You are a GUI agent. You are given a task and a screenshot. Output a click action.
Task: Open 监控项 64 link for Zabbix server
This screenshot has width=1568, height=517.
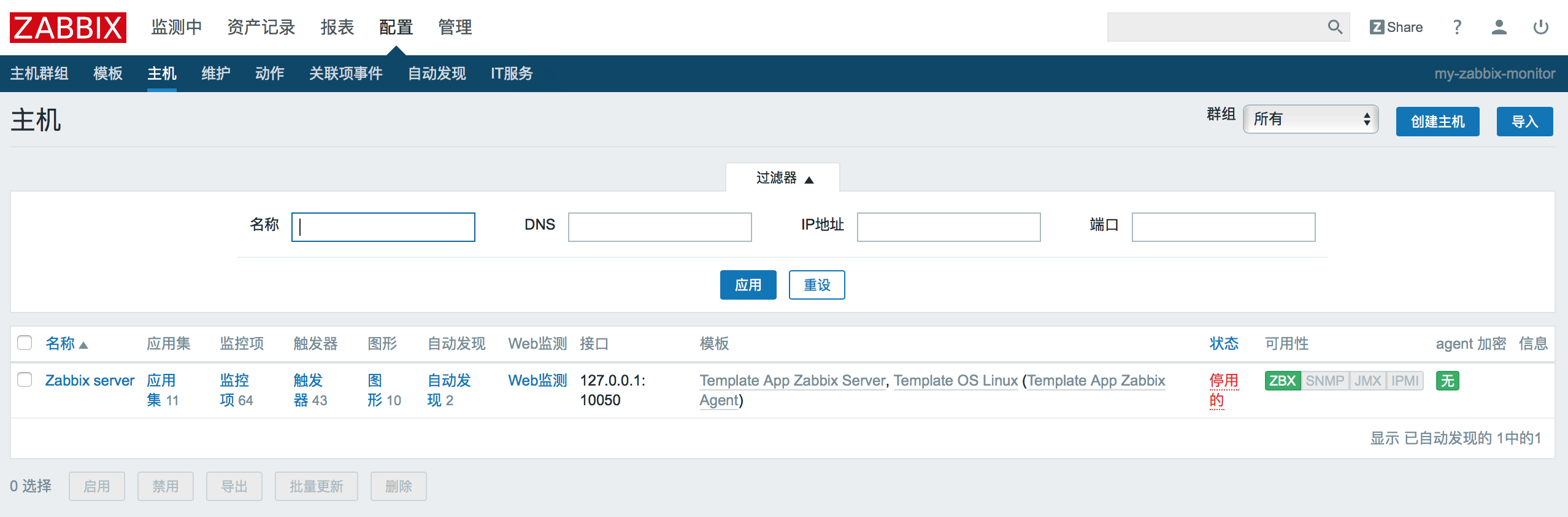tap(237, 391)
